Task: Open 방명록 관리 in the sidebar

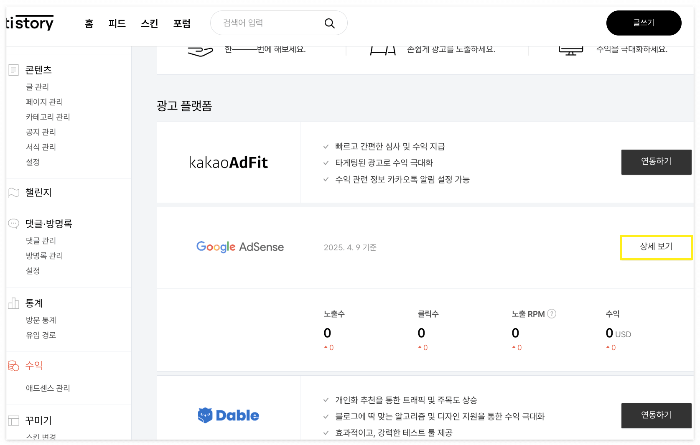Action: (44, 256)
